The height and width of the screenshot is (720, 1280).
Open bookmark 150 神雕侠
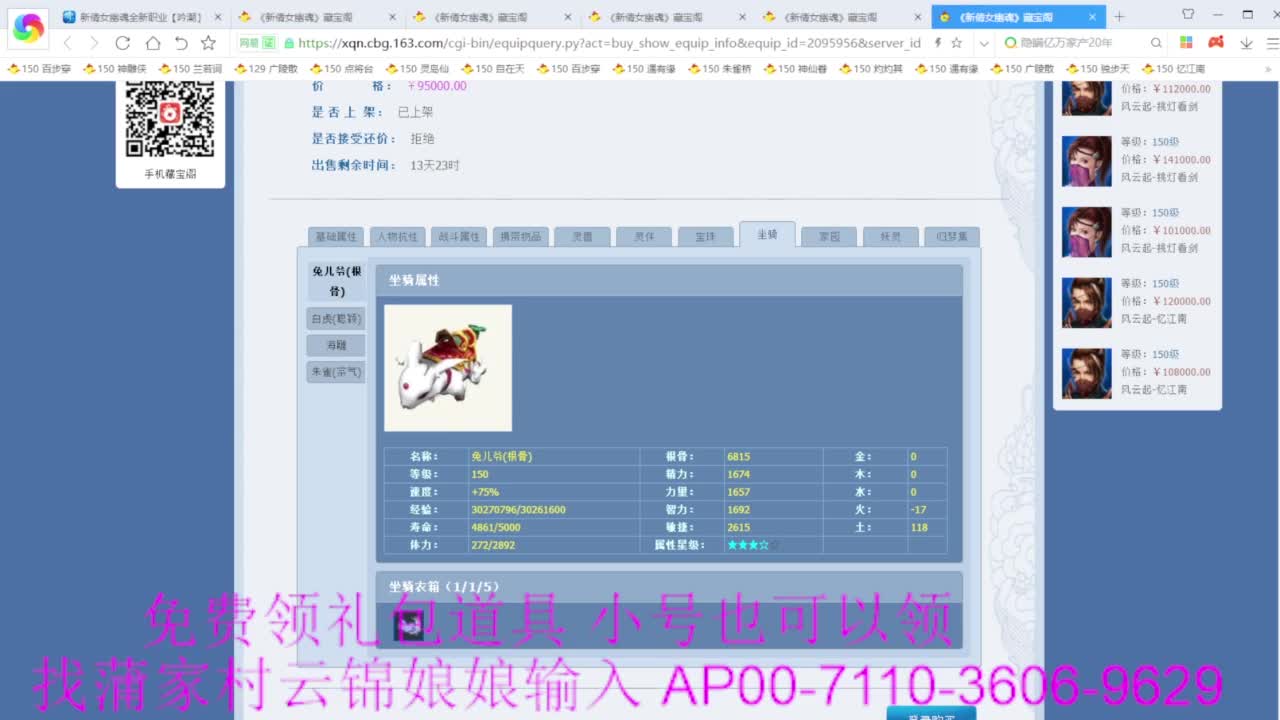(x=116, y=69)
